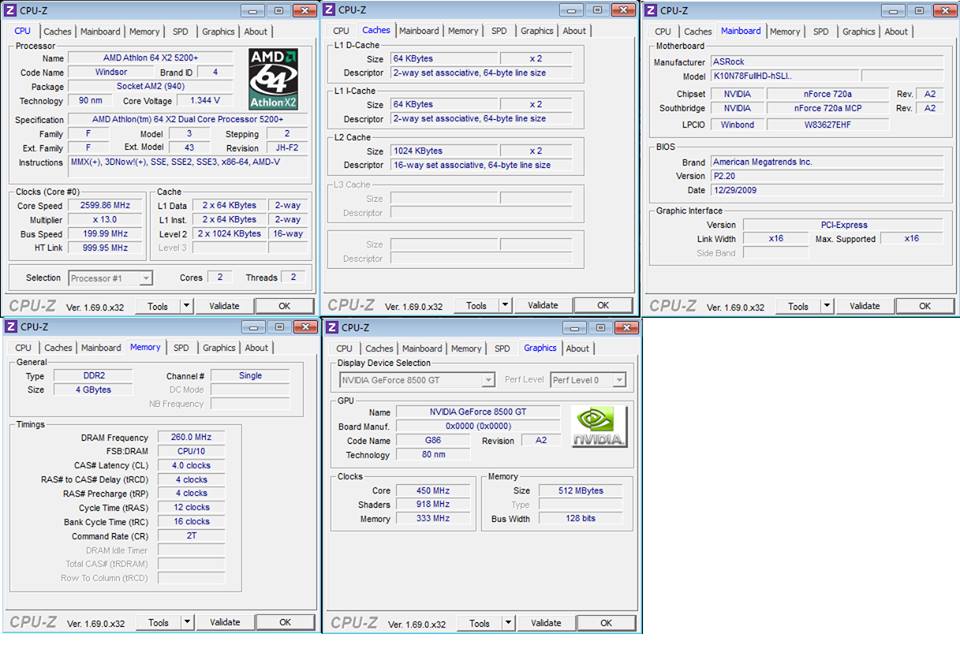Click OK button in Memory tab window

285,622
